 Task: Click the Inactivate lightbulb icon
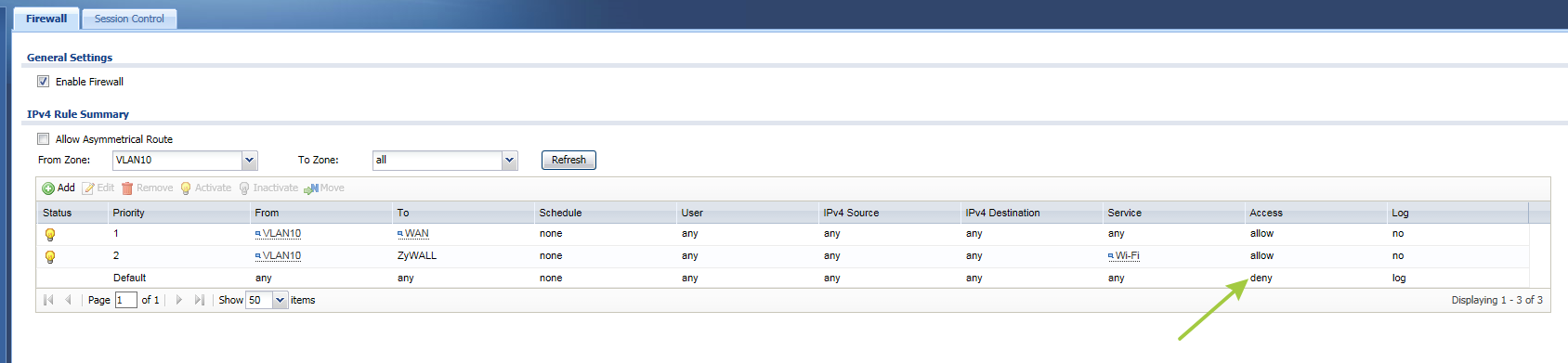coord(244,188)
